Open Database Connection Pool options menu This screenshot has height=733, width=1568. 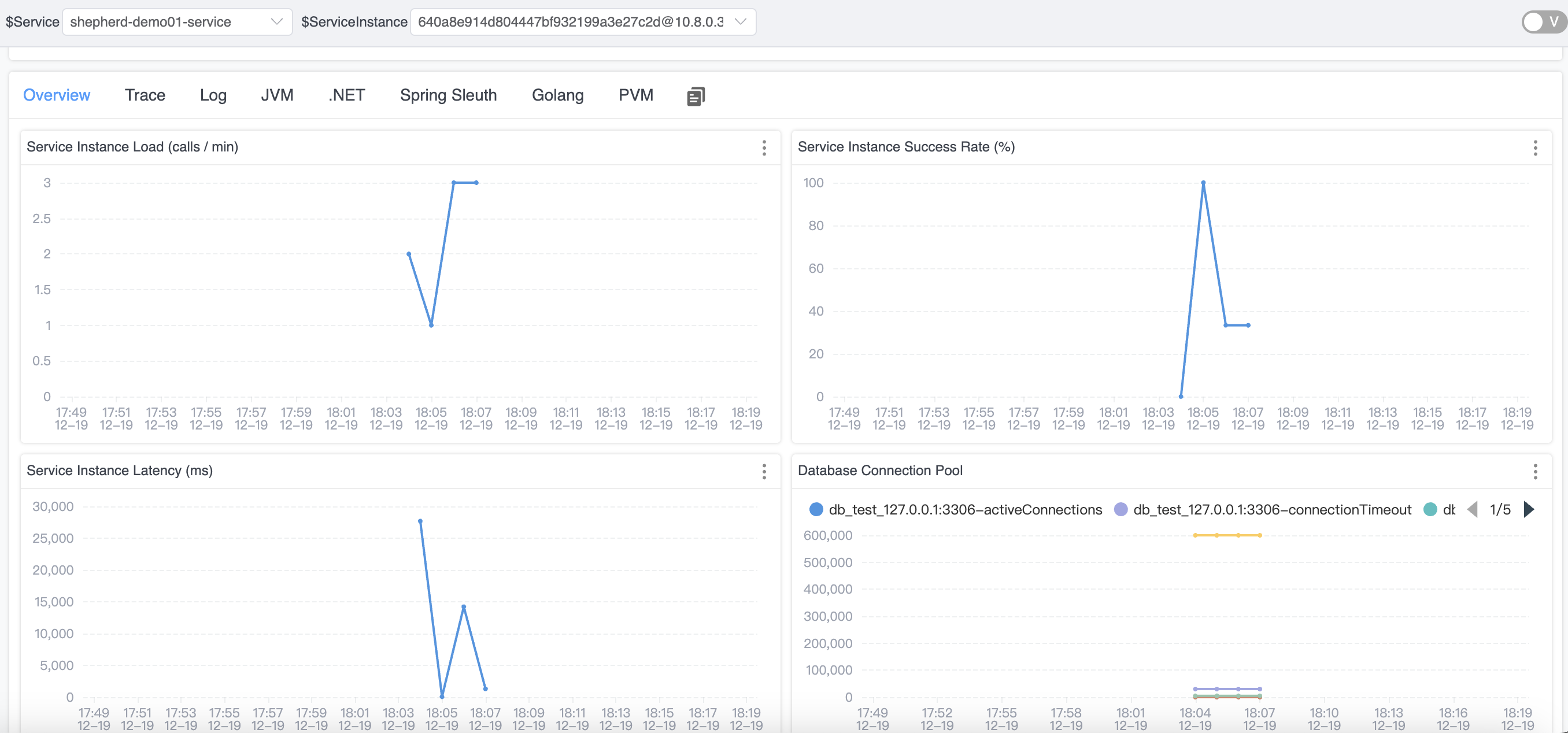tap(1535, 471)
